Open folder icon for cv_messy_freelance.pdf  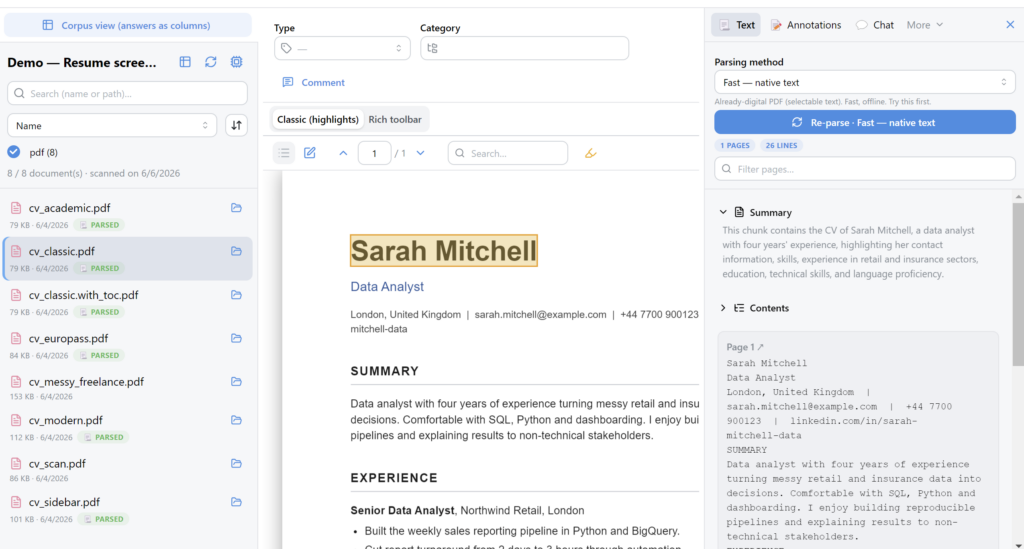[x=236, y=381]
